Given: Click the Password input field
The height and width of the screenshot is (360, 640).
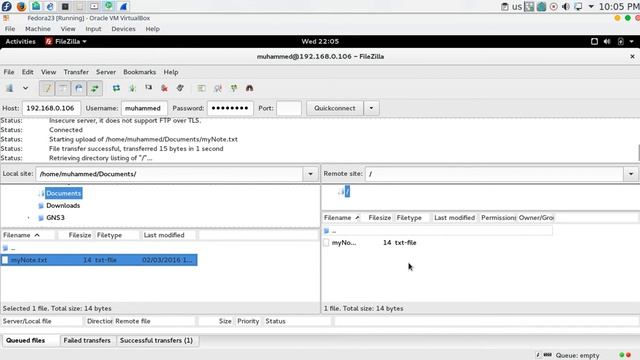Looking at the screenshot, I should [x=230, y=108].
